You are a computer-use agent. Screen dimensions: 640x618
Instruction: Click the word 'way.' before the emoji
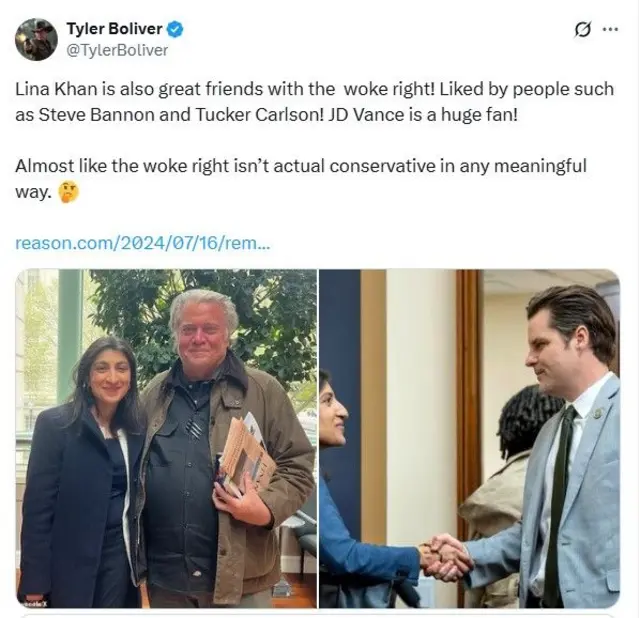(33, 192)
